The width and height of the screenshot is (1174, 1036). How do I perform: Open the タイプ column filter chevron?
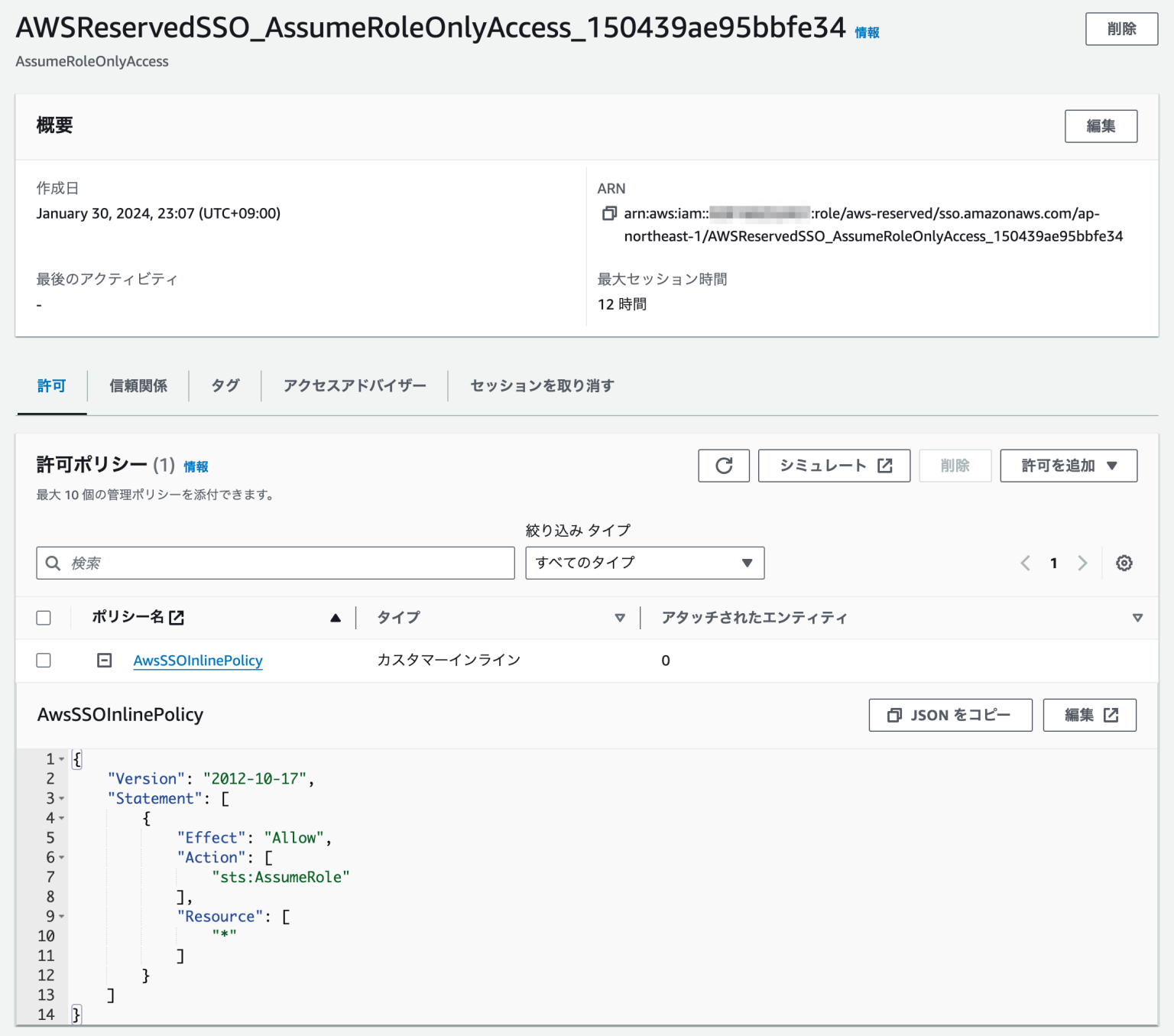pyautogui.click(x=621, y=617)
